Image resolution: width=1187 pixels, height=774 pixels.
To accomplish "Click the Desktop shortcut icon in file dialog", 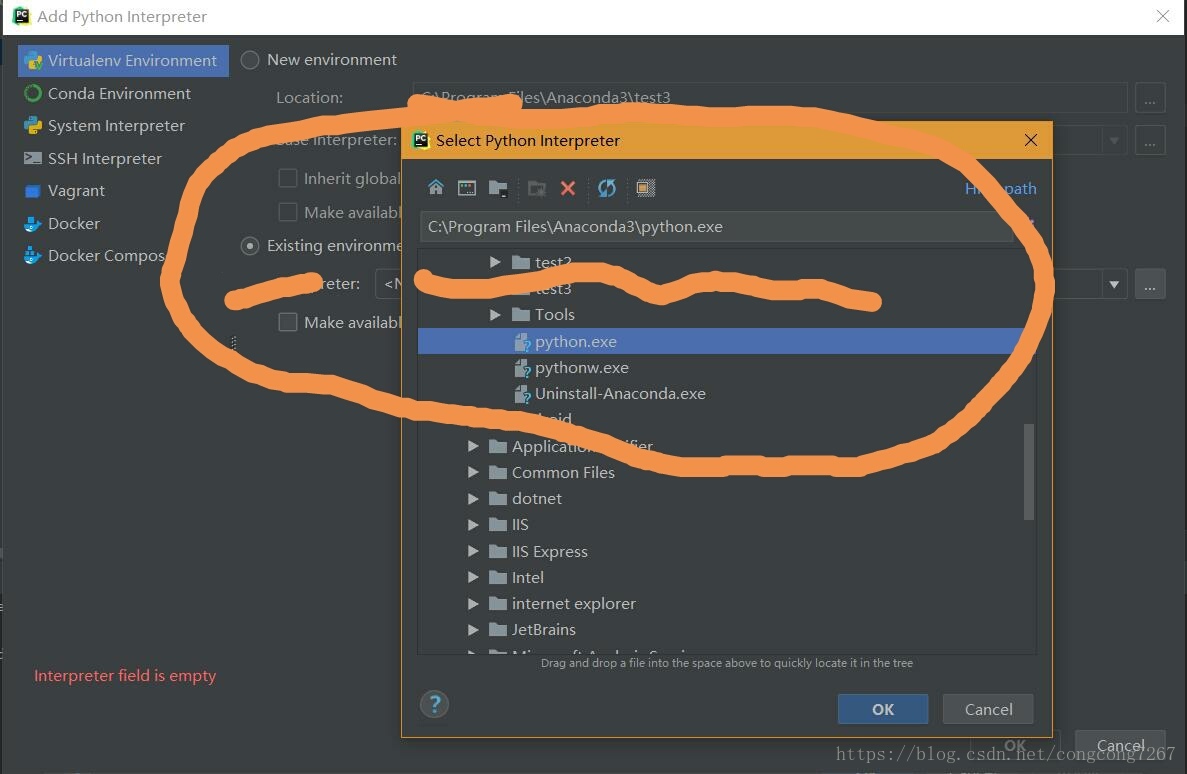I will point(466,188).
